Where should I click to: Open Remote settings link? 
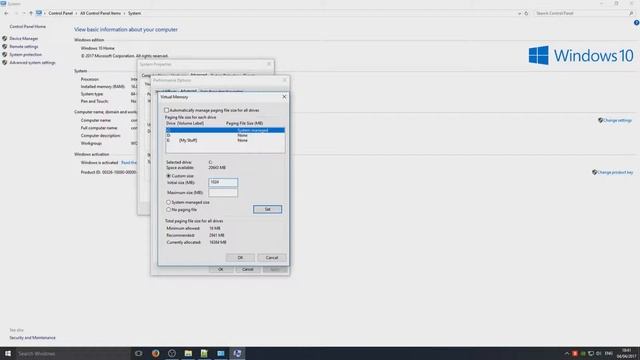[x=24, y=47]
